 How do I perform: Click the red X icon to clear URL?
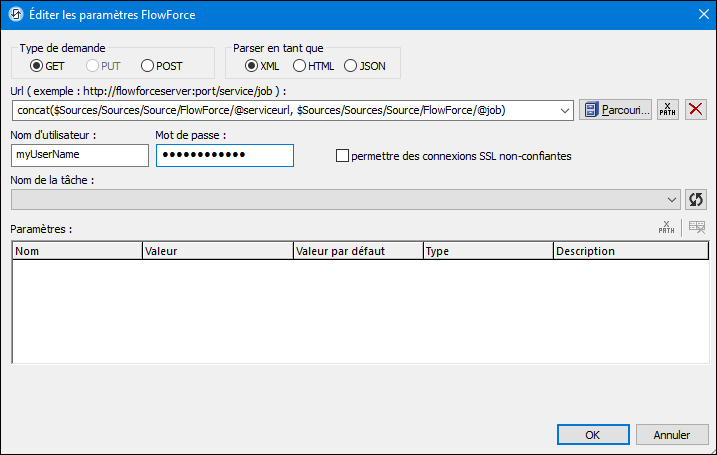coord(696,109)
